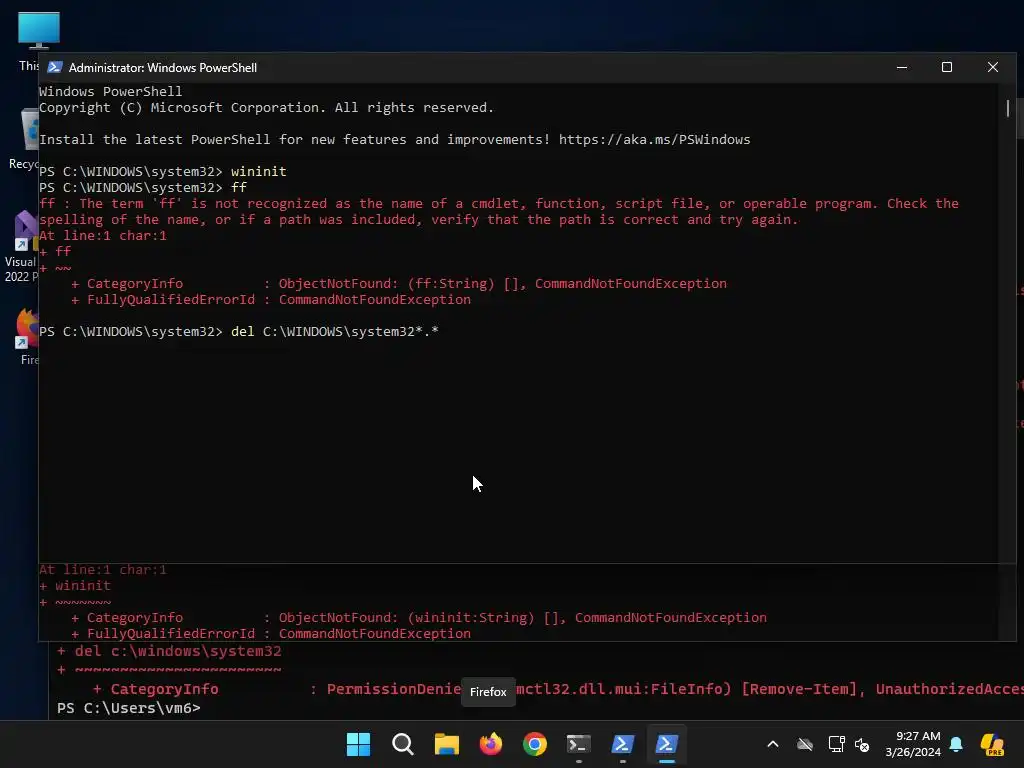Open taskbar Search
Screen dimensions: 1024x768
(x=402, y=744)
